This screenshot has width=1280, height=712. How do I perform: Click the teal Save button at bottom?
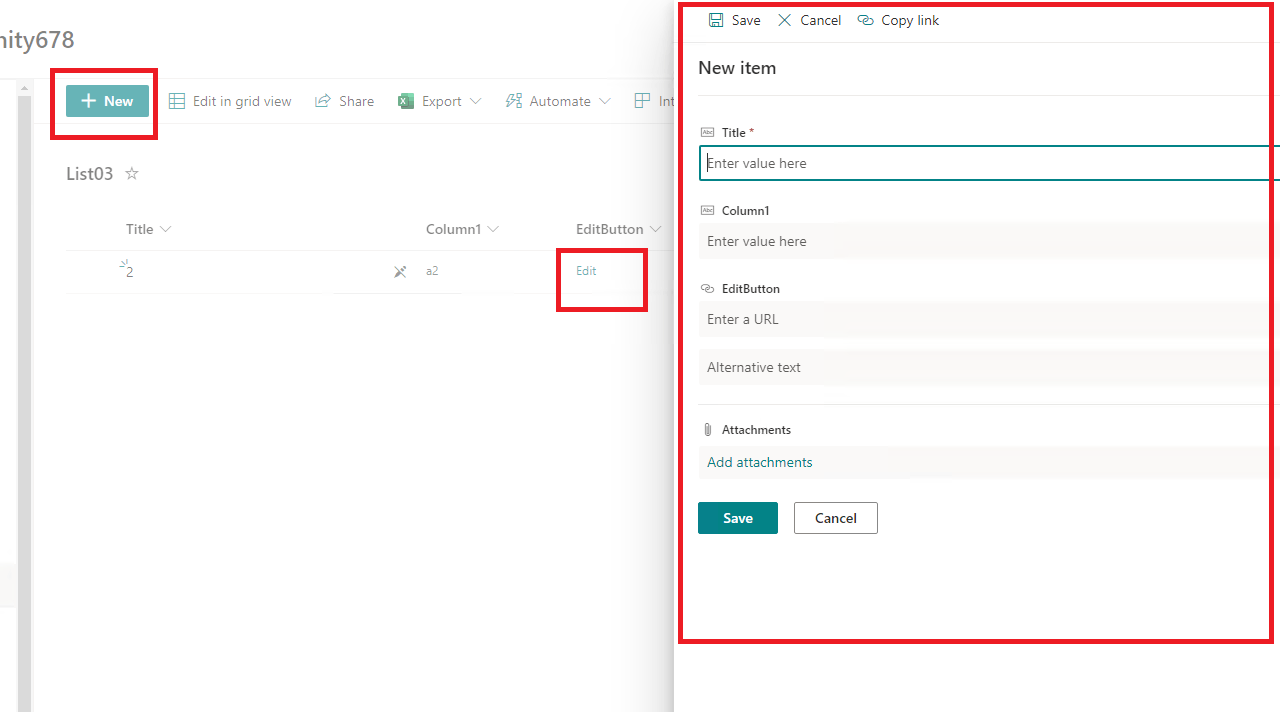pyautogui.click(x=738, y=518)
